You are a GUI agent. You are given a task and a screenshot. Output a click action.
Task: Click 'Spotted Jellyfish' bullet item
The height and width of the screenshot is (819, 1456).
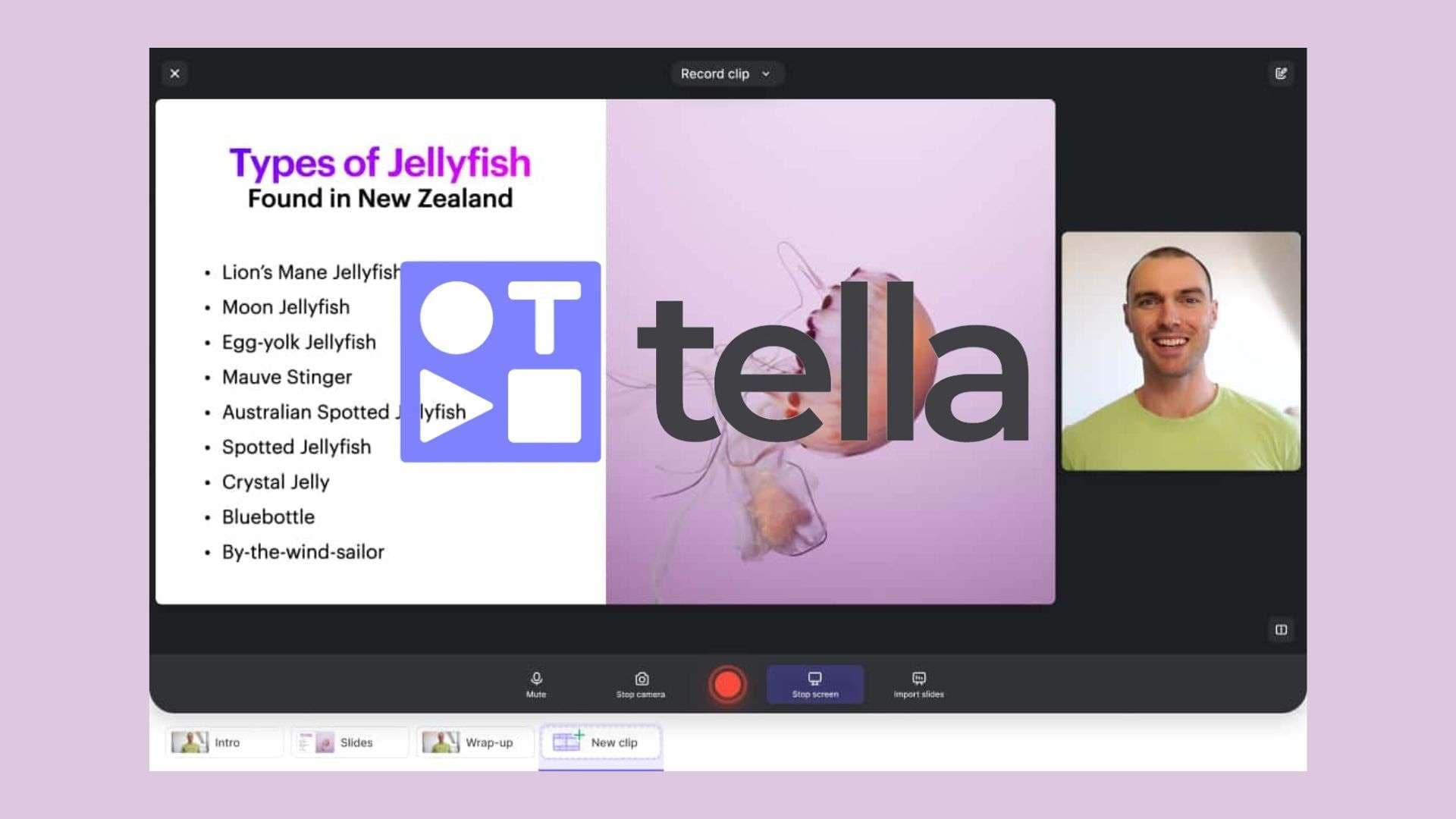(x=297, y=447)
